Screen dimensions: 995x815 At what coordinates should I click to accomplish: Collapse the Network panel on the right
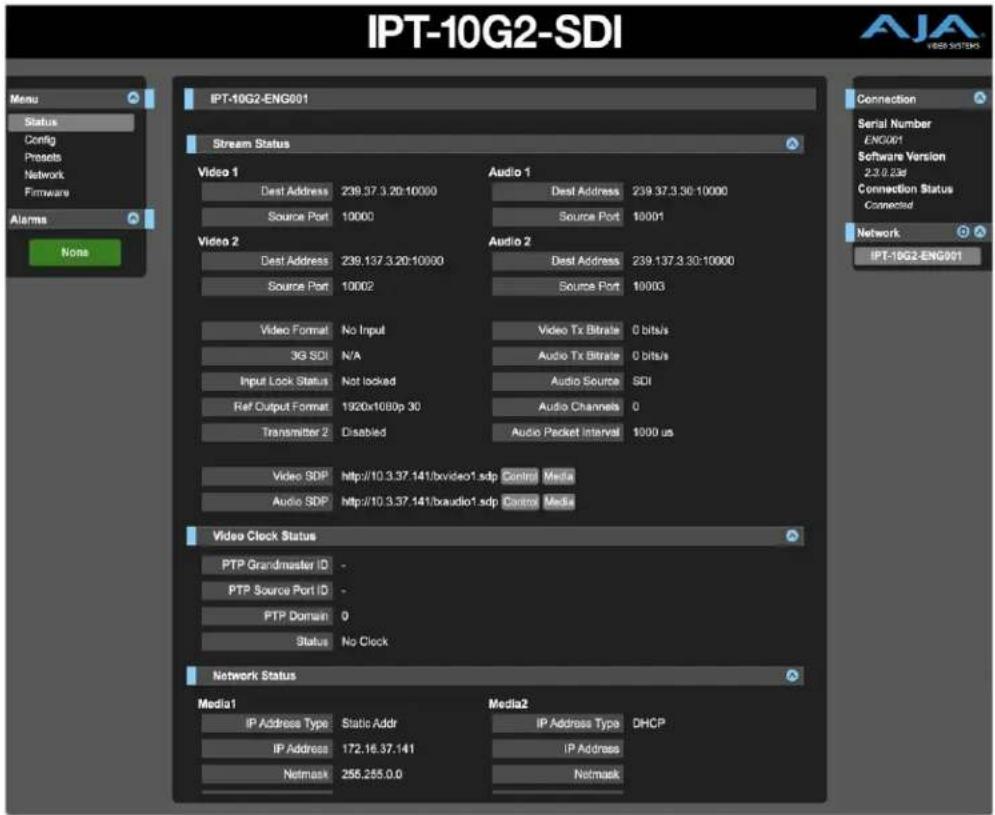980,232
